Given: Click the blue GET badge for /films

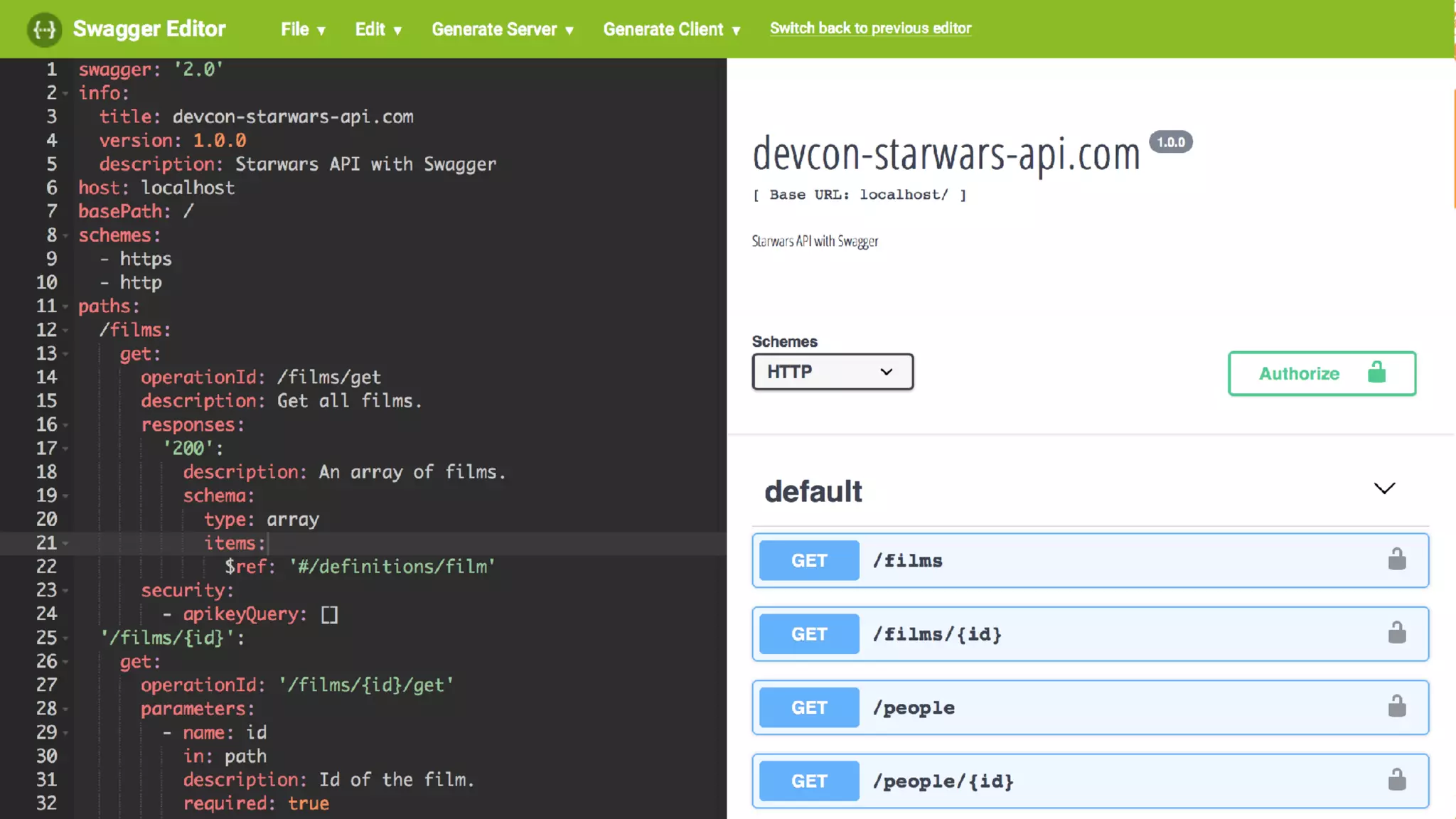Looking at the screenshot, I should (809, 561).
